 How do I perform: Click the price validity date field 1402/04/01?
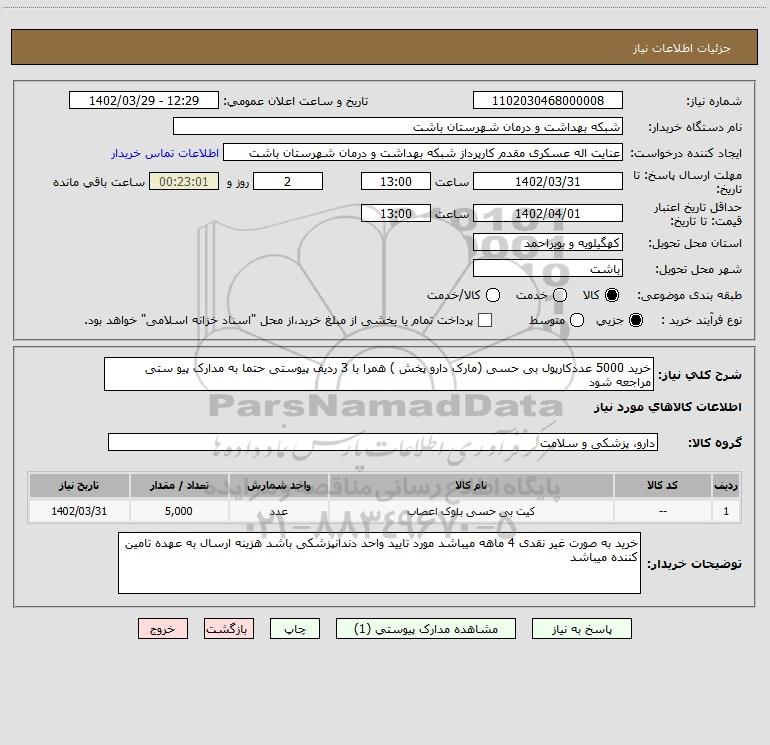pos(547,213)
